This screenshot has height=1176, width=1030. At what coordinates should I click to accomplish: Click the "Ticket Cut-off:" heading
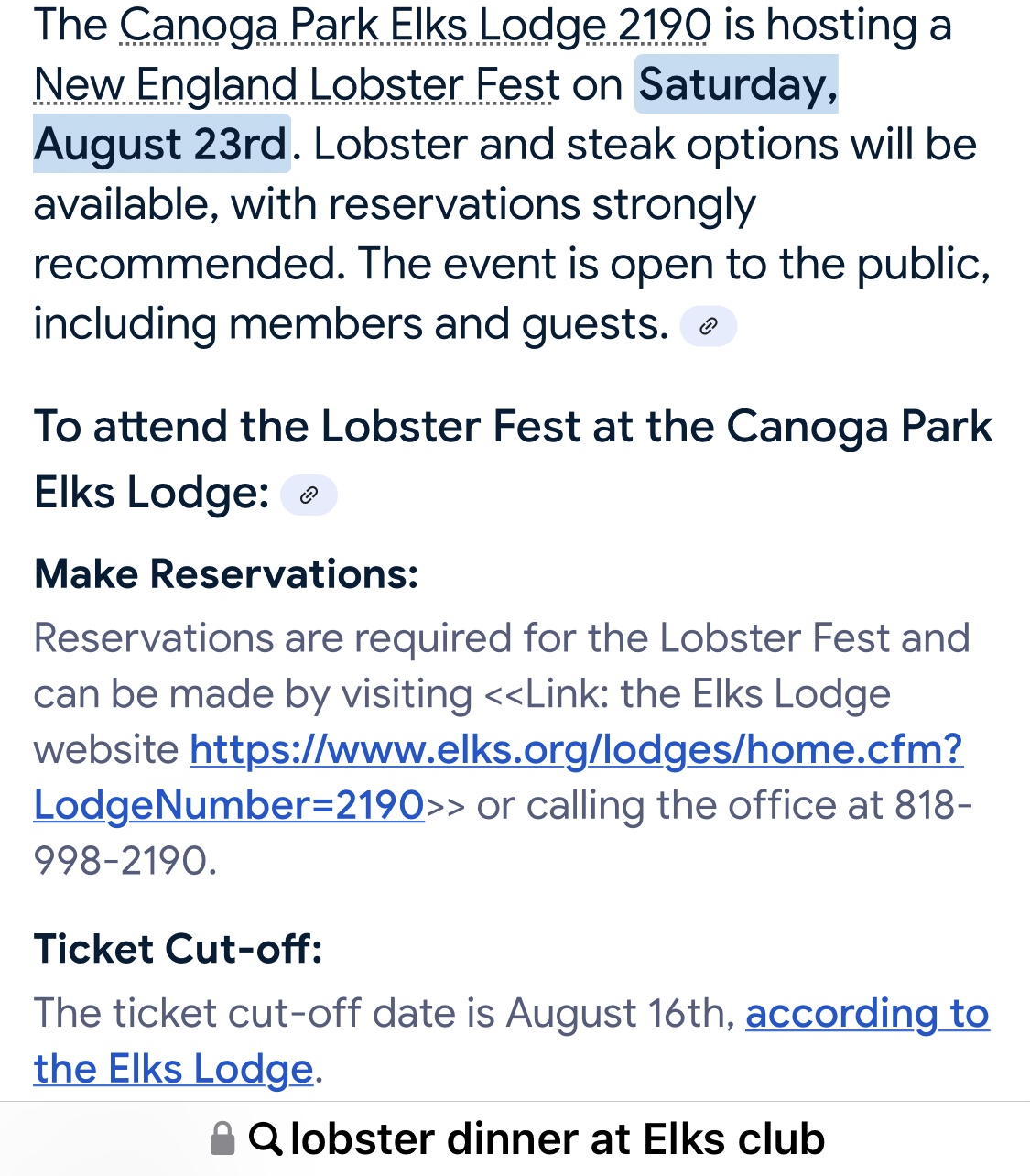[179, 949]
